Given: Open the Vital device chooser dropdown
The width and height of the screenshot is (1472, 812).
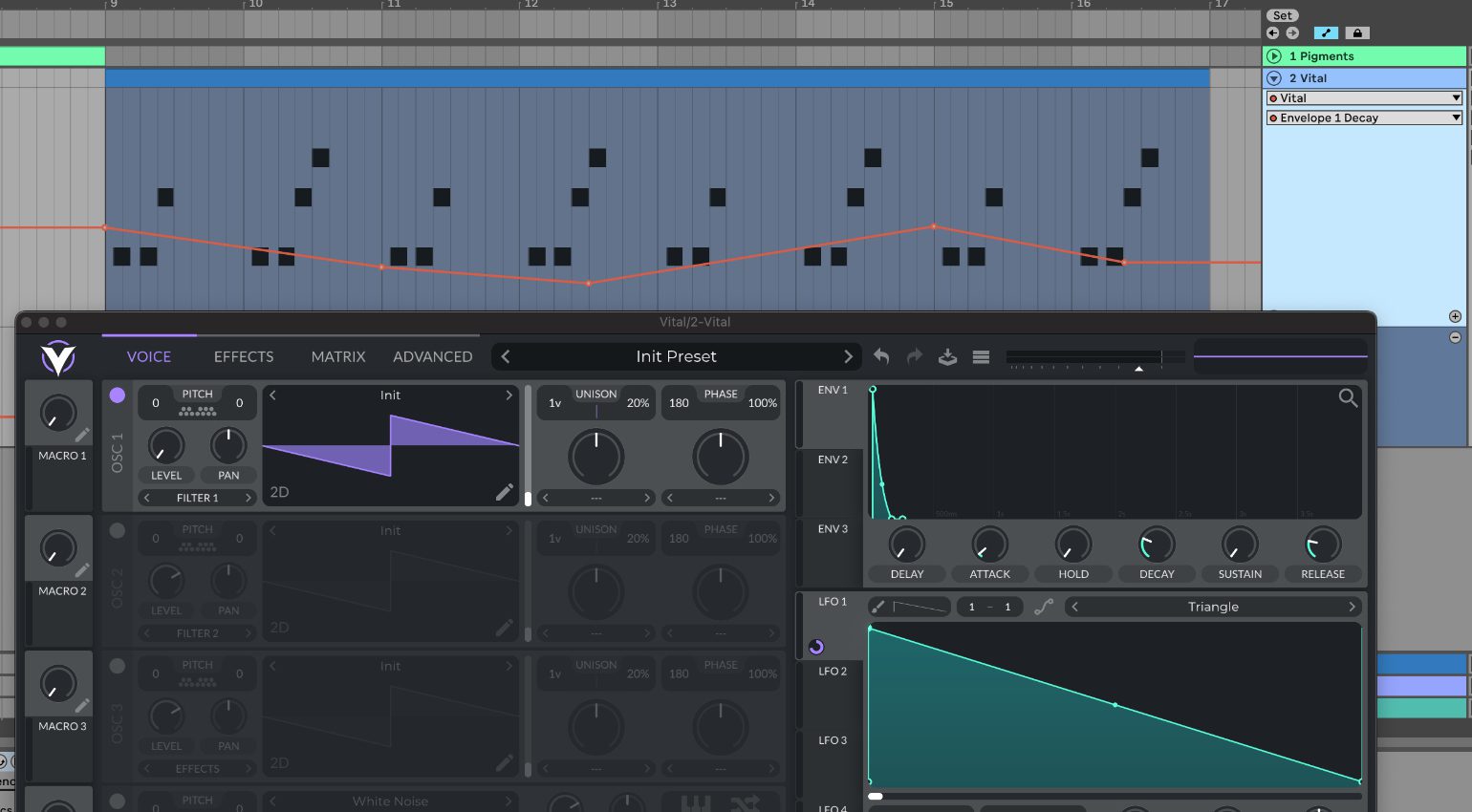Looking at the screenshot, I should [x=1364, y=98].
